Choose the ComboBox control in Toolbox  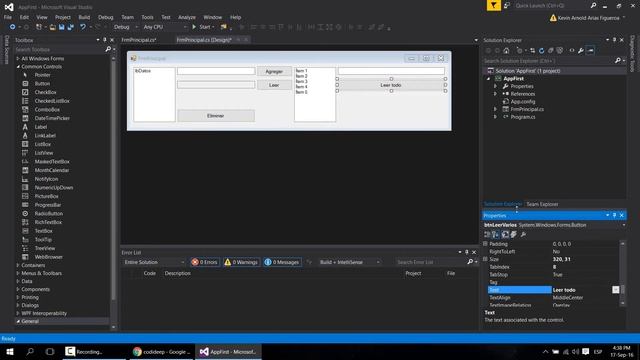[47, 110]
